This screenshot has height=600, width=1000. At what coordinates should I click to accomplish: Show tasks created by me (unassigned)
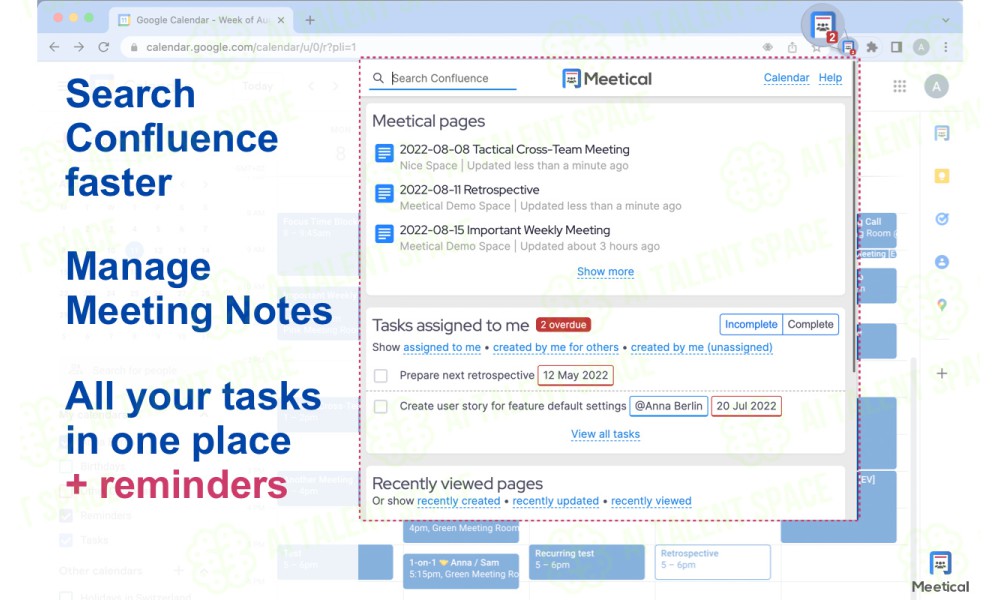702,348
